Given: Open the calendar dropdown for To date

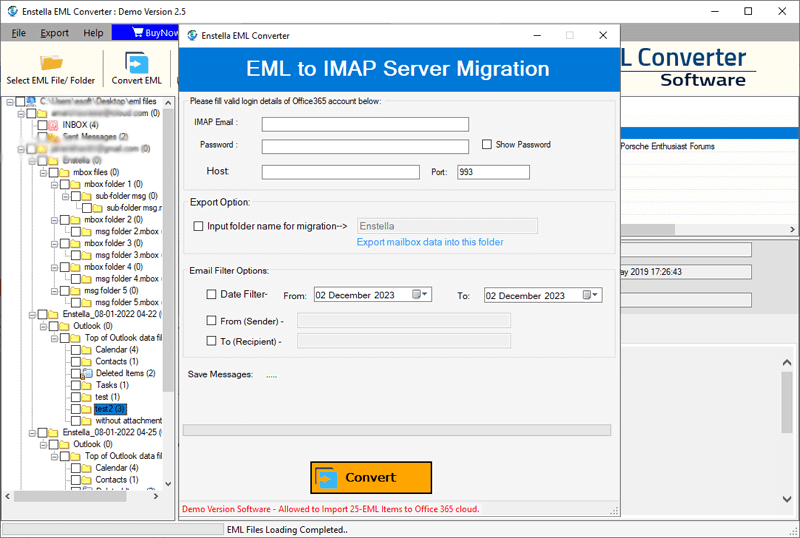Looking at the screenshot, I should (592, 295).
